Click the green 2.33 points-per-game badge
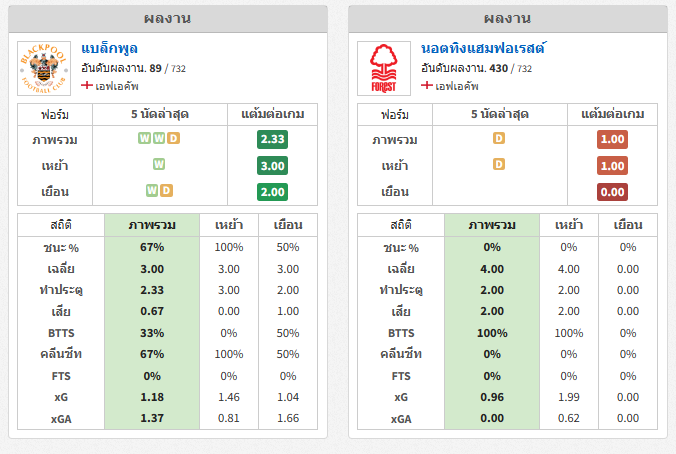This screenshot has height=454, width=676. (272, 139)
